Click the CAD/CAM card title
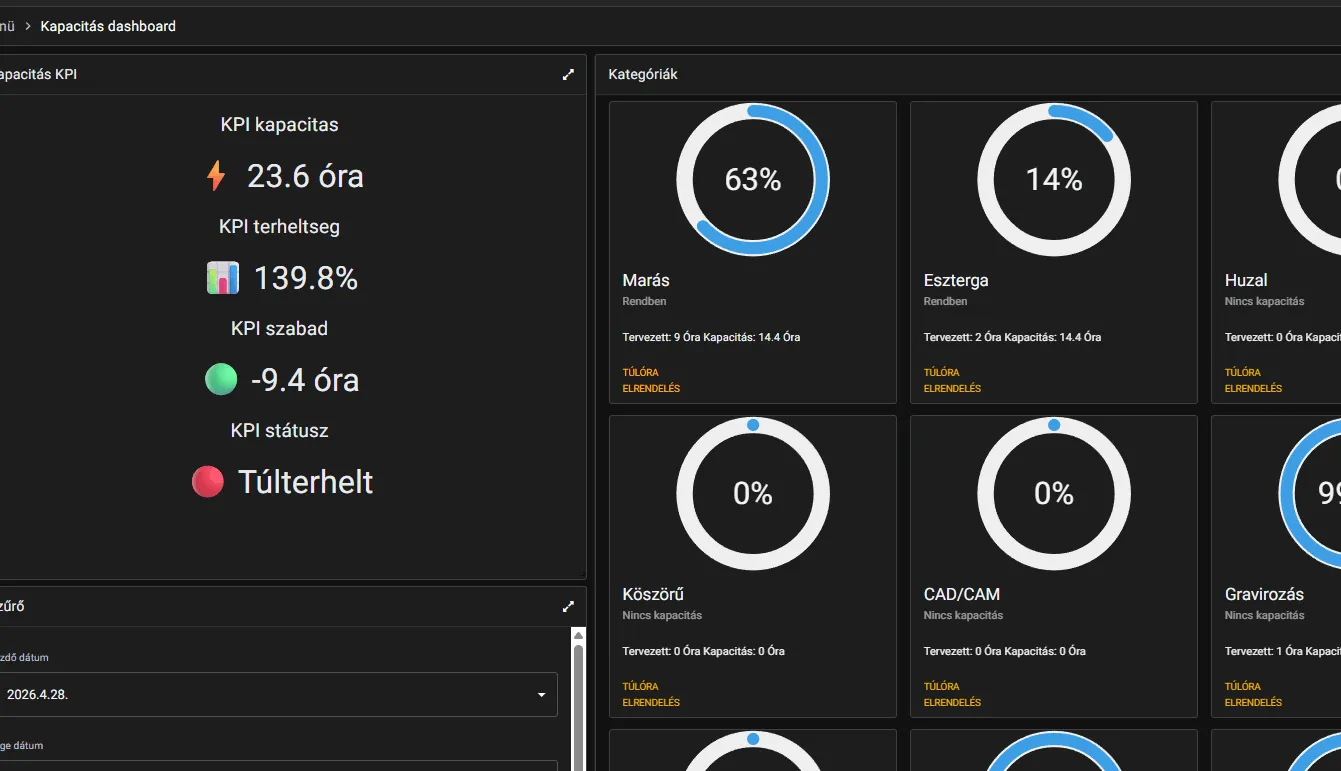The height and width of the screenshot is (771, 1341). coord(962,594)
